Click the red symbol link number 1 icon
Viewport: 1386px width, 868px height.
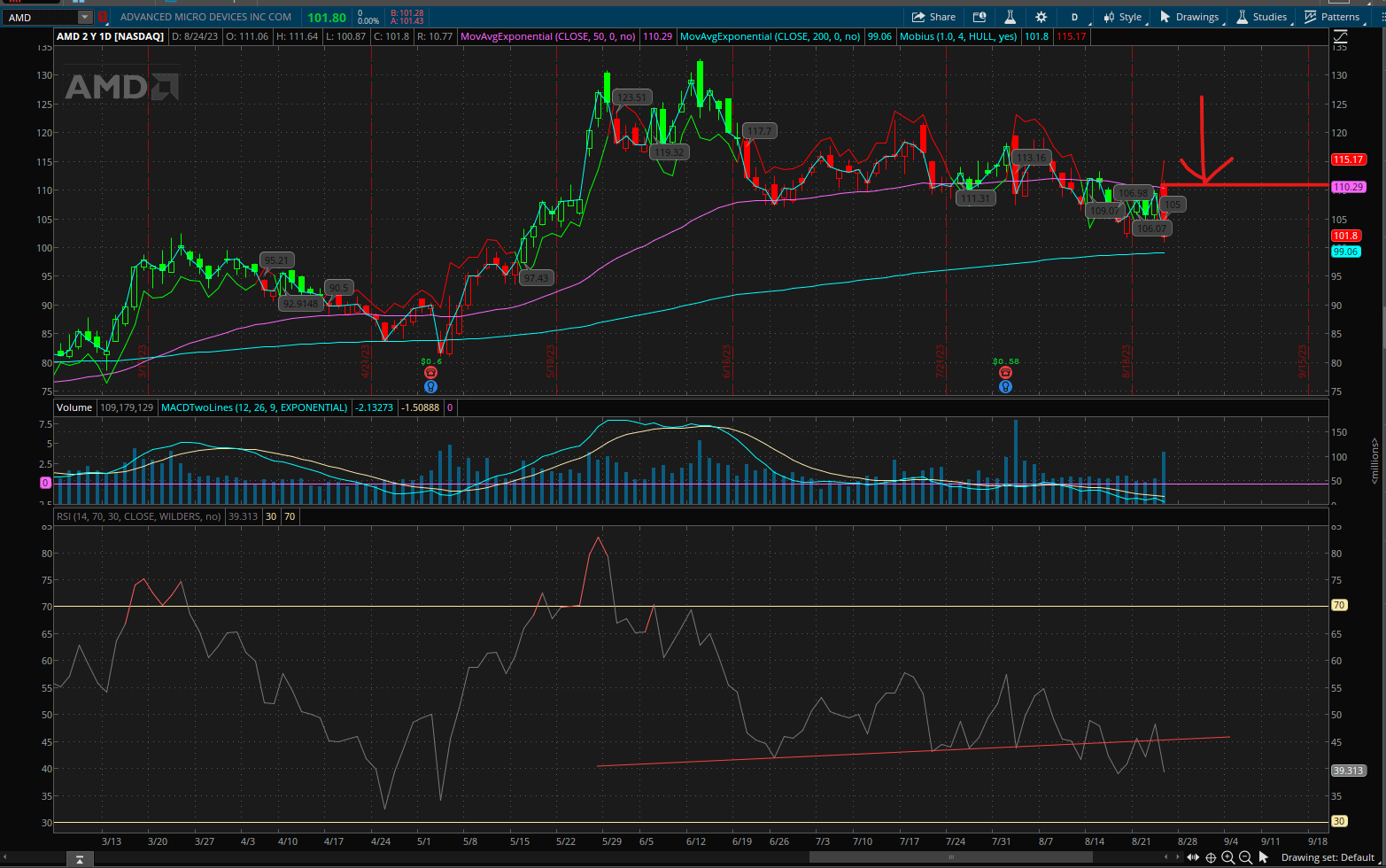click(103, 17)
